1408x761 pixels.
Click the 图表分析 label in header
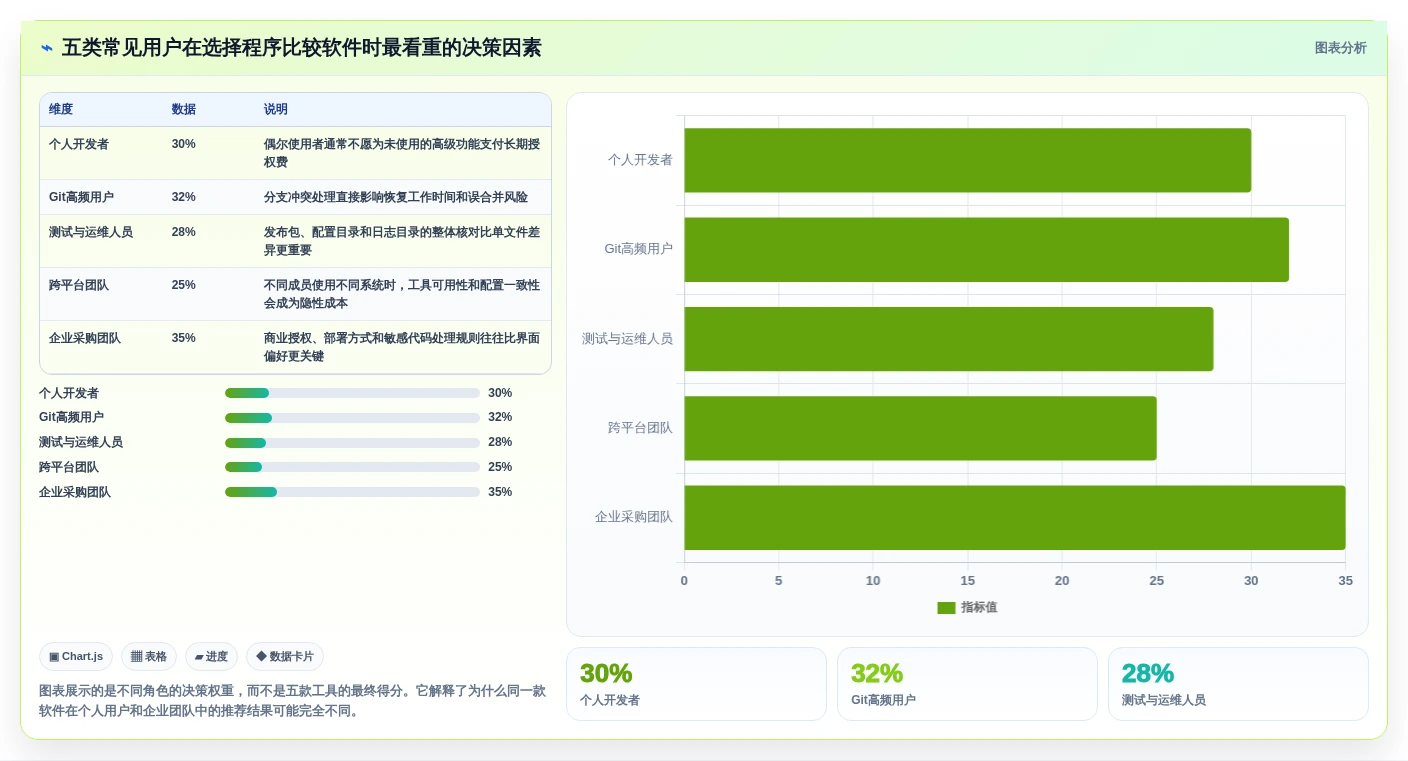tap(1340, 48)
